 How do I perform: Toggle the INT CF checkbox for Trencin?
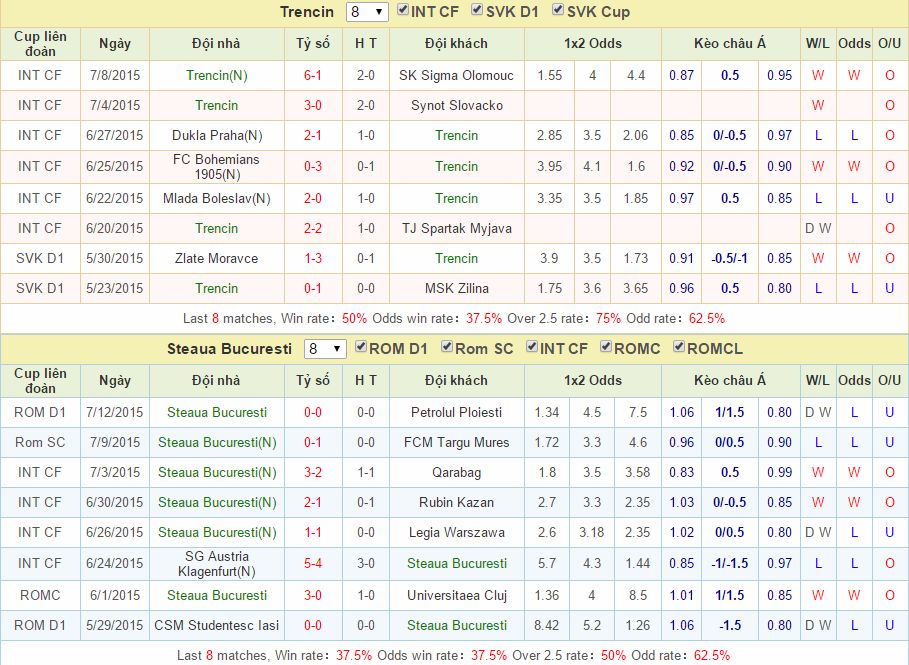pyautogui.click(x=402, y=9)
